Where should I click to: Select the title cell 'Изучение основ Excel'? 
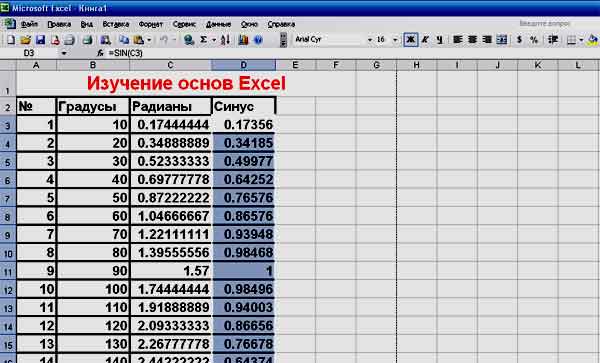pos(186,83)
